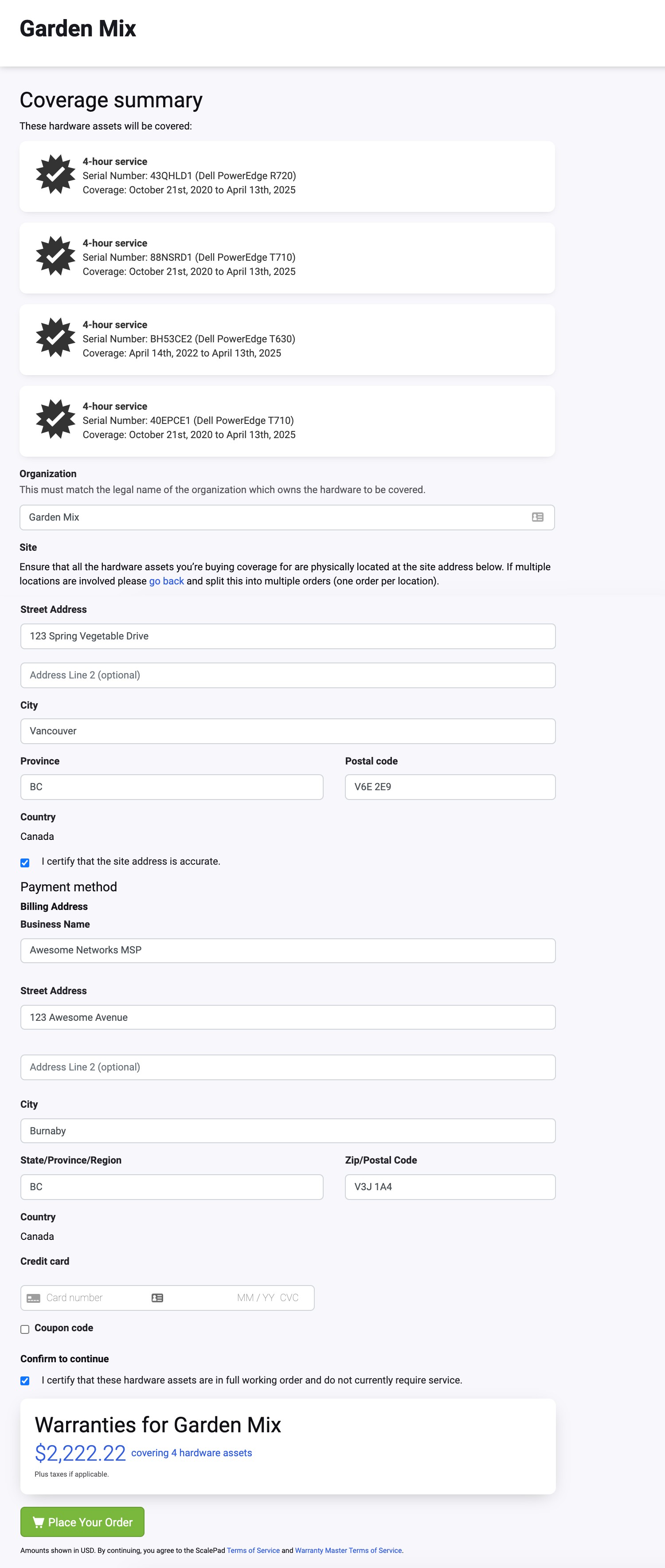665x1568 pixels.
Task: Click the site City field containing Vancouver
Action: [288, 731]
